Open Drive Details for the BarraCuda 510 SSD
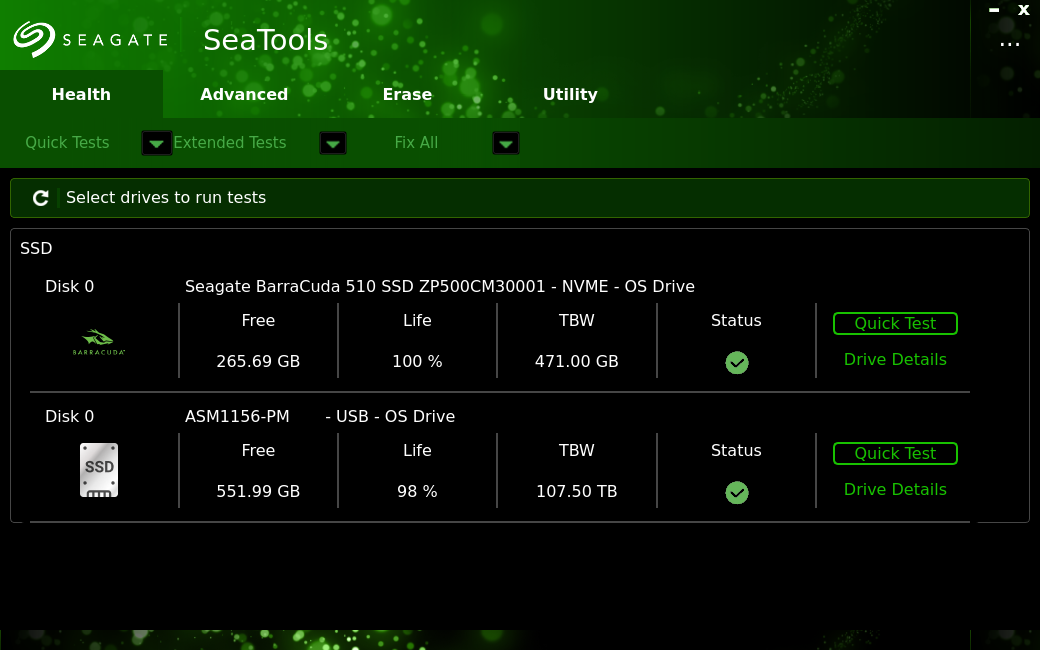The image size is (1040, 650). (895, 360)
